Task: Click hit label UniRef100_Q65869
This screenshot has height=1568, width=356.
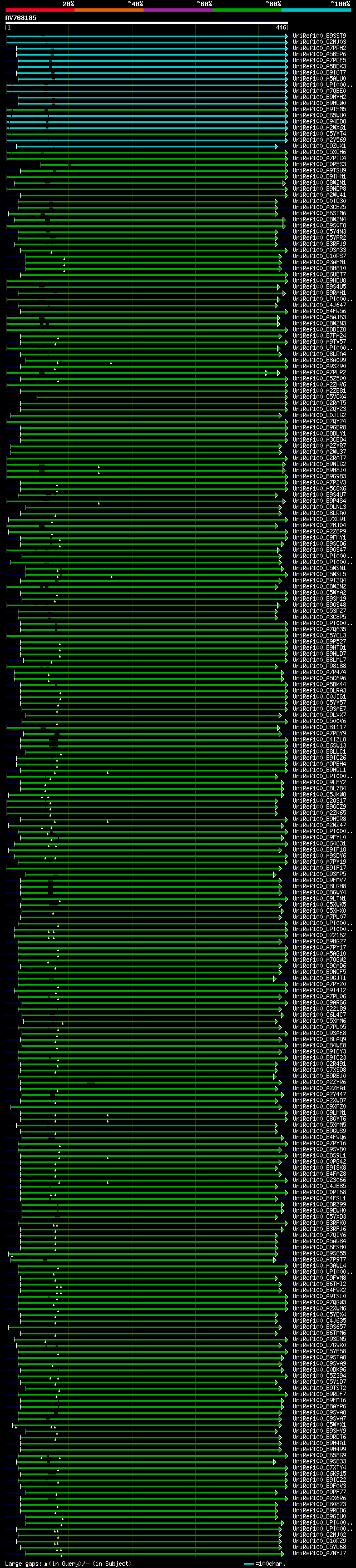Action: coord(319,1455)
